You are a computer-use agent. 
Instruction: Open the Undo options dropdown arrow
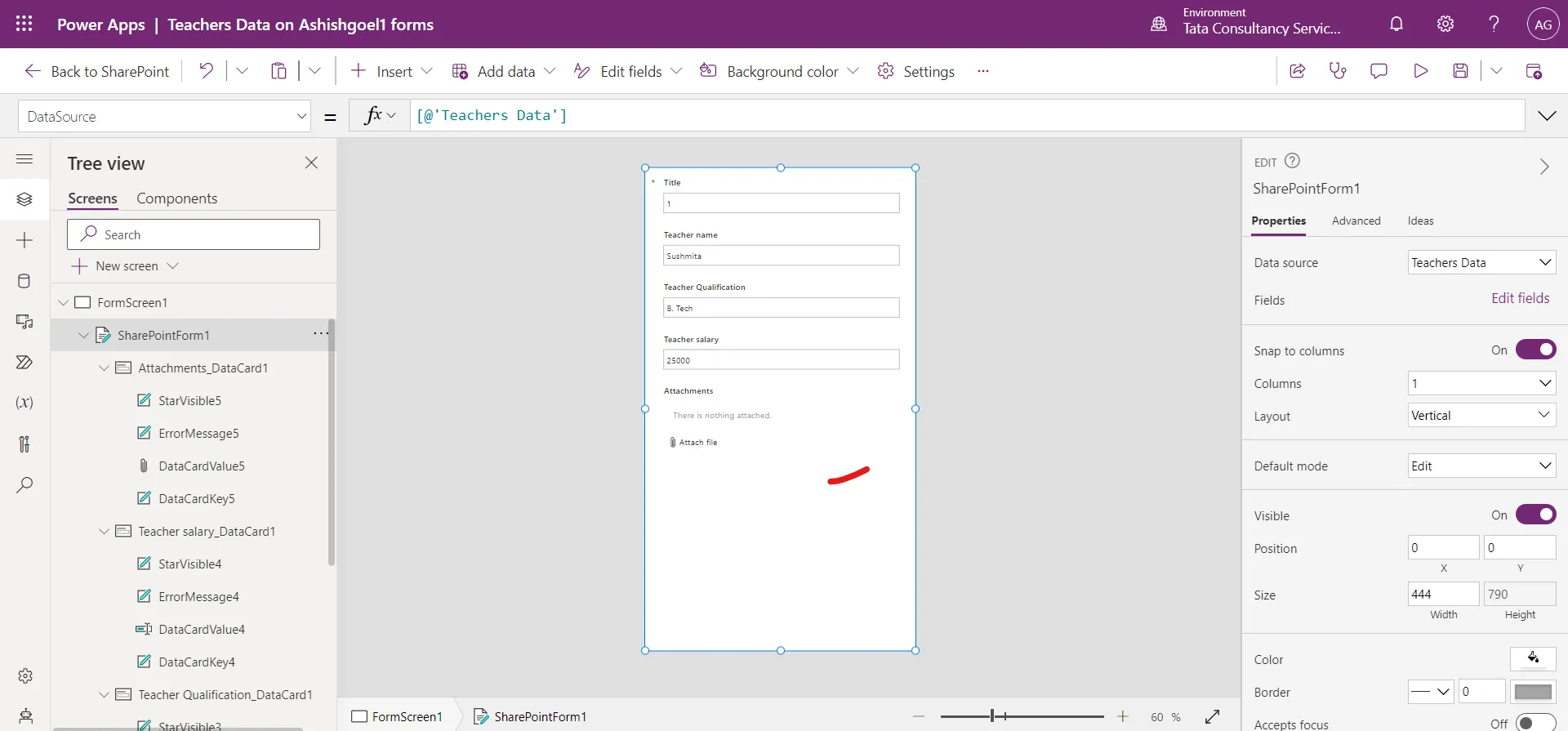242,71
